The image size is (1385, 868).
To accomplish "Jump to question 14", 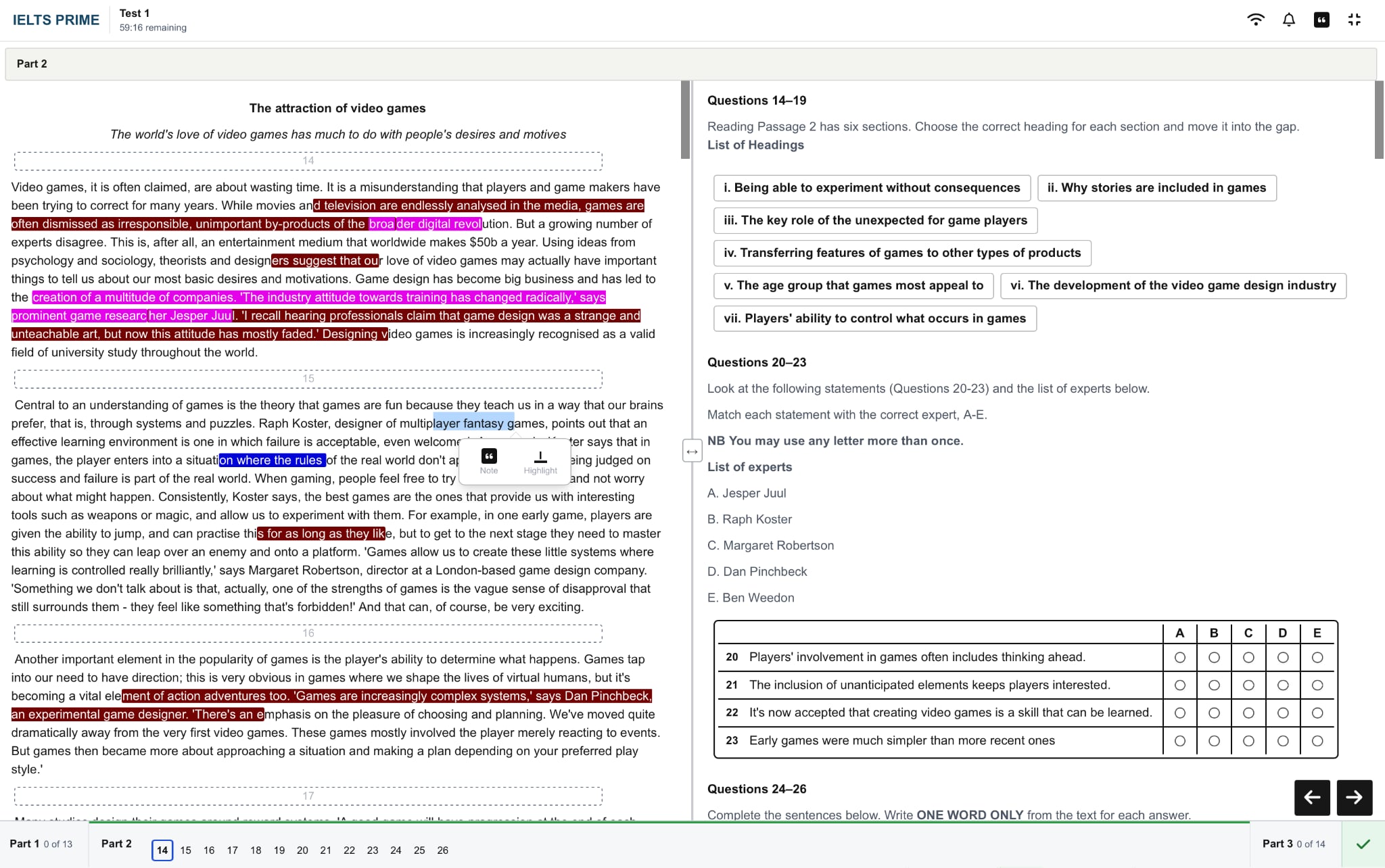I will pyautogui.click(x=162, y=850).
